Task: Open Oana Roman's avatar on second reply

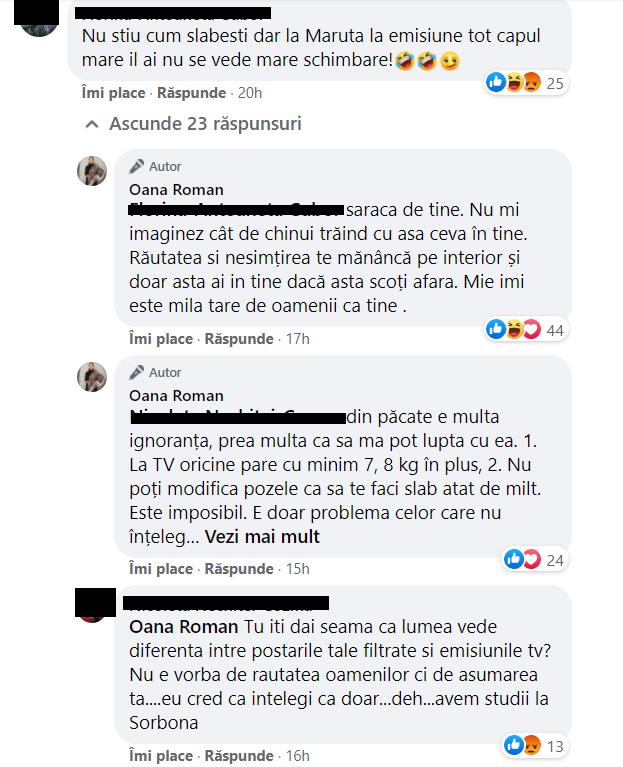Action: pos(92,377)
